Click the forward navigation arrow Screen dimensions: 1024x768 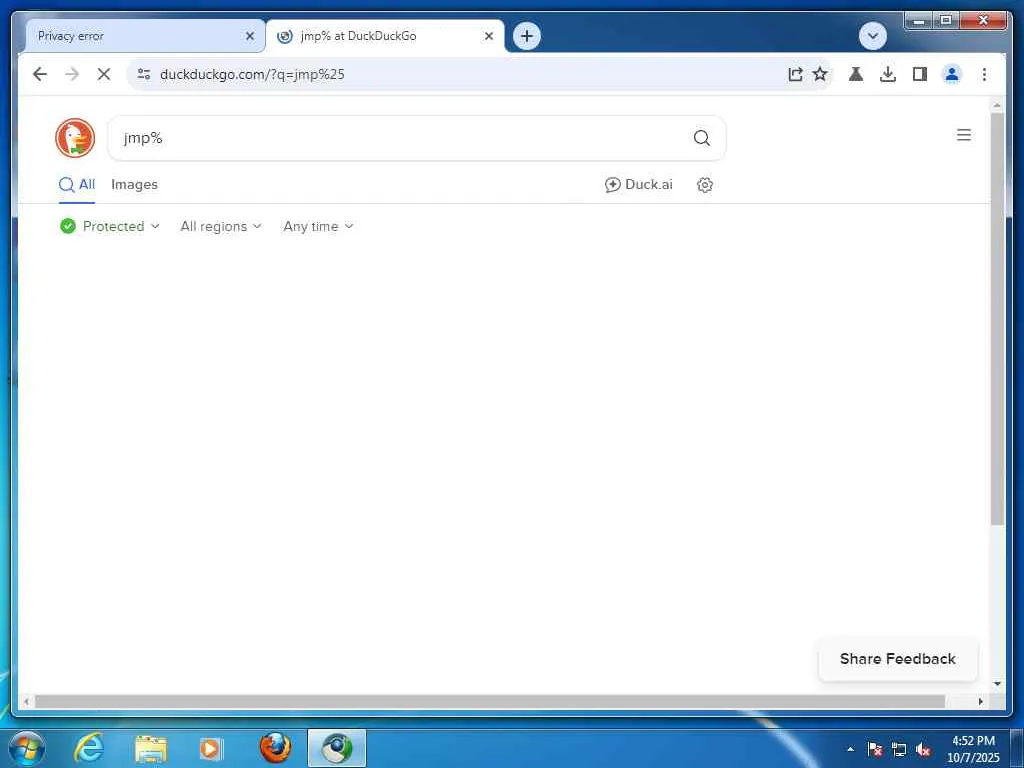(72, 74)
